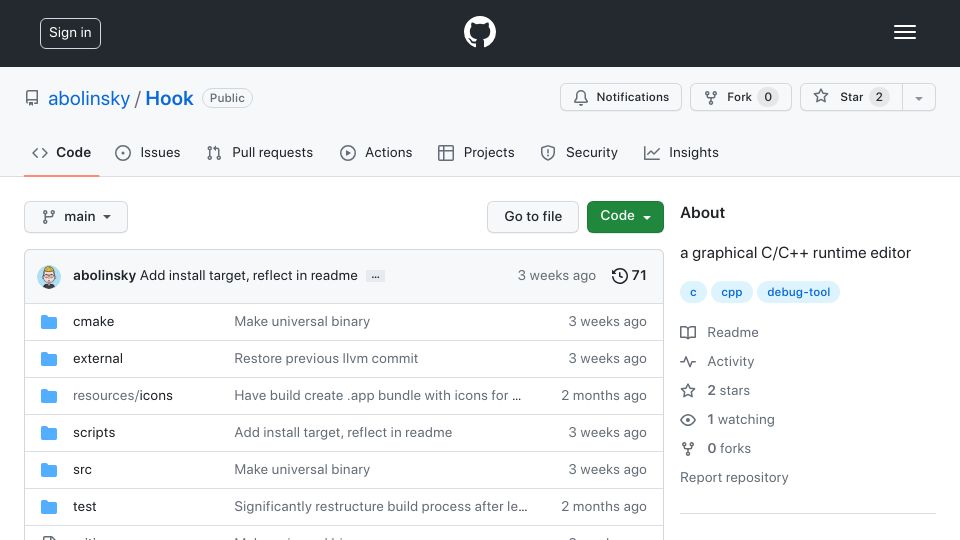Fork the repository
This screenshot has width=960, height=540.
(741, 97)
